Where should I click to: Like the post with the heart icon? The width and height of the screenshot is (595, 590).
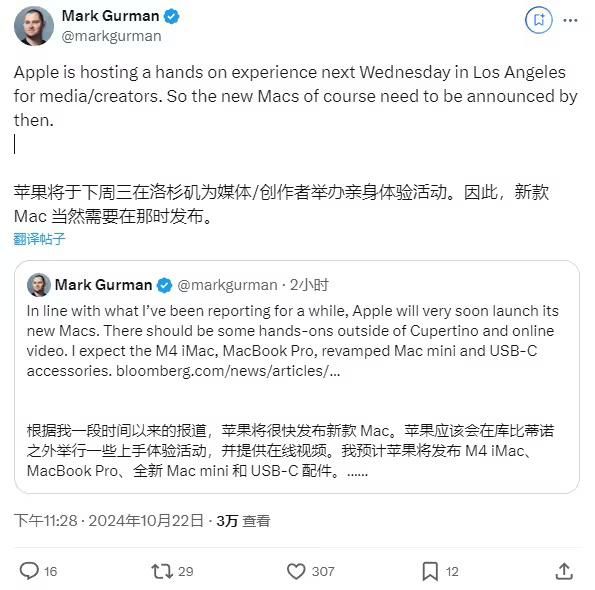[x=296, y=571]
